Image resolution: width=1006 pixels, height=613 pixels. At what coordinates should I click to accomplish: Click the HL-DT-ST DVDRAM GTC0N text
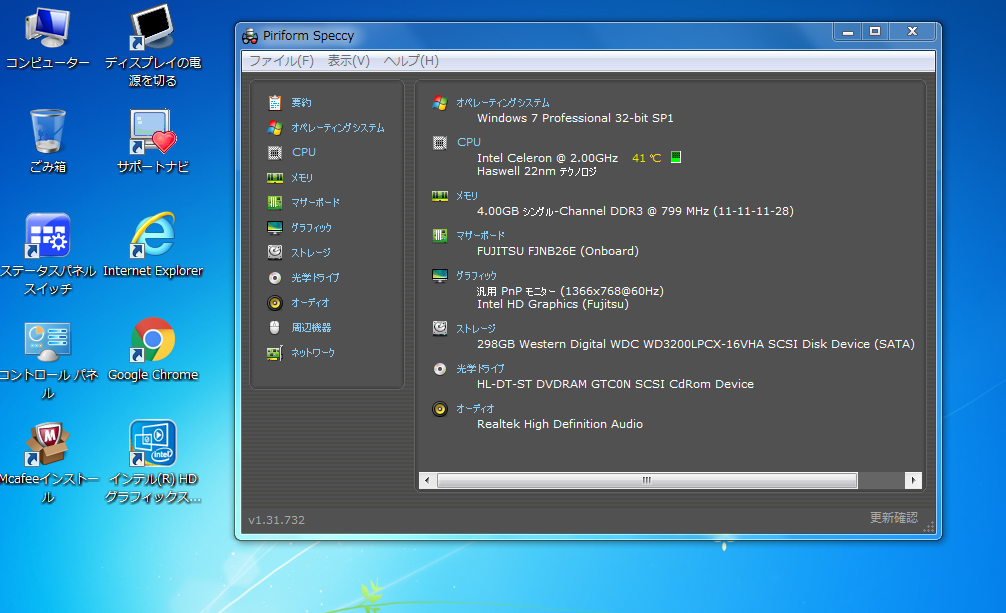point(615,384)
